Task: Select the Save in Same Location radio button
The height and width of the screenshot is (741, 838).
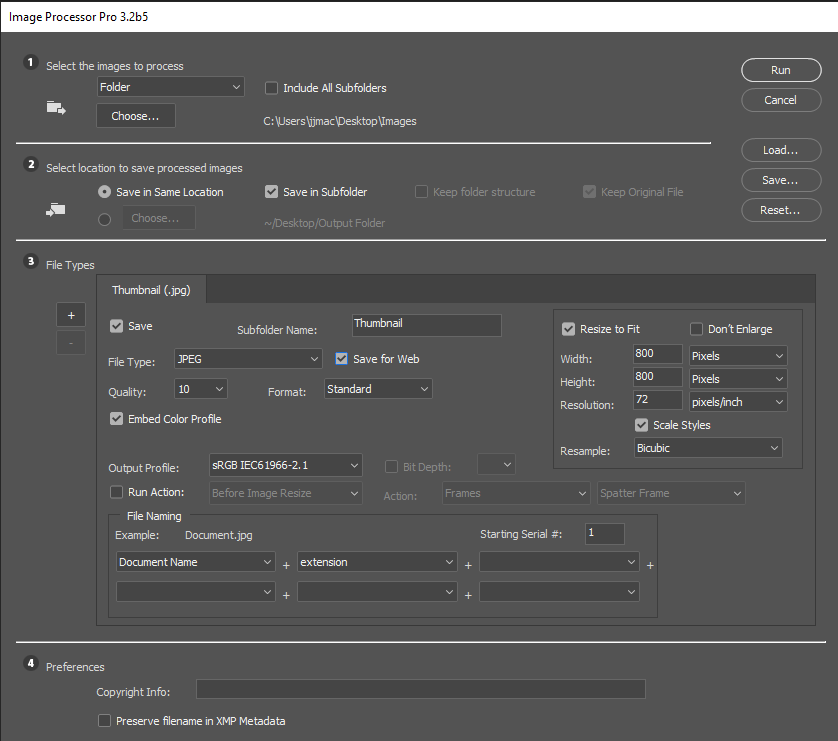Action: [105, 192]
